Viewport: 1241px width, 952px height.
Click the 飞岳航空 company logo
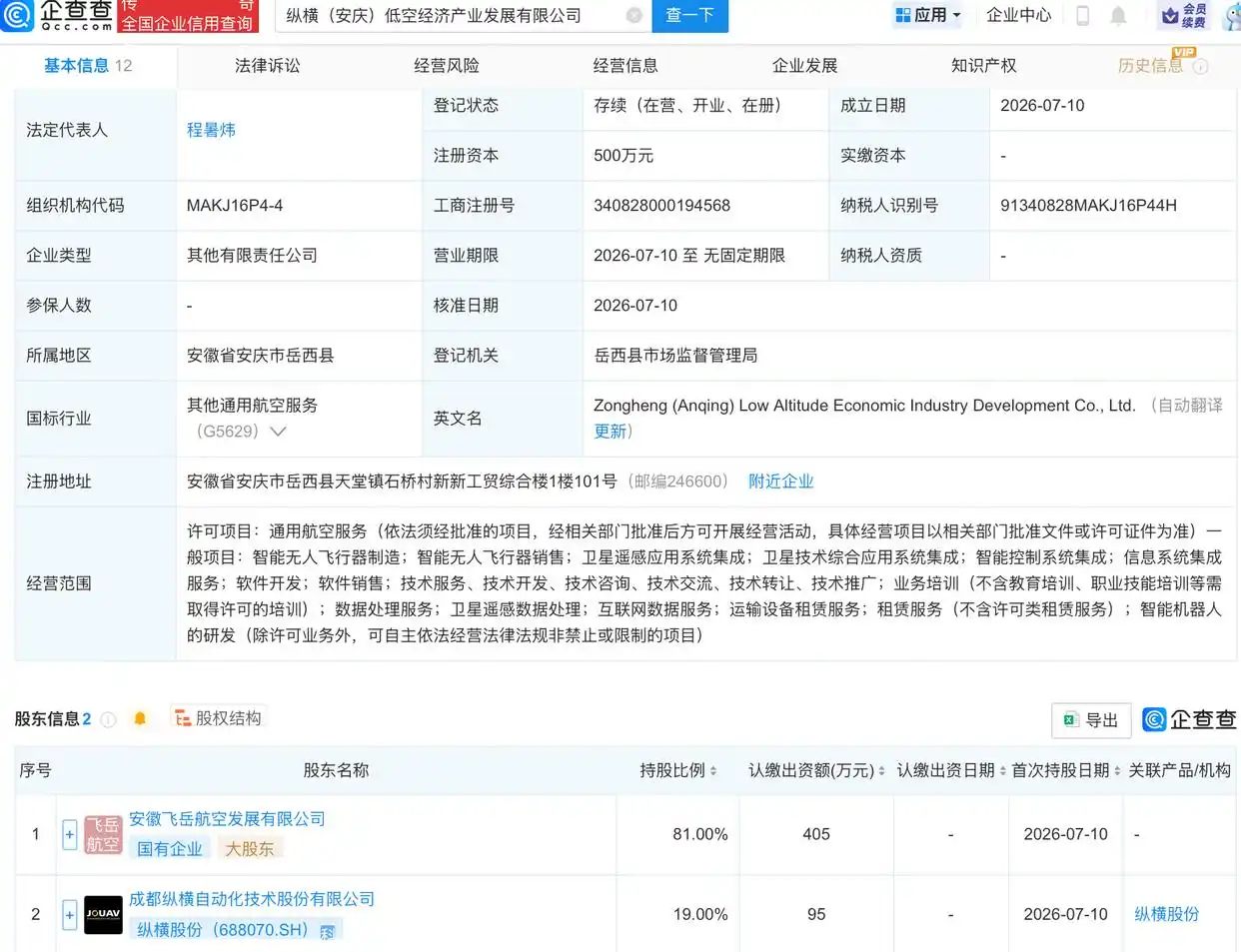103,834
